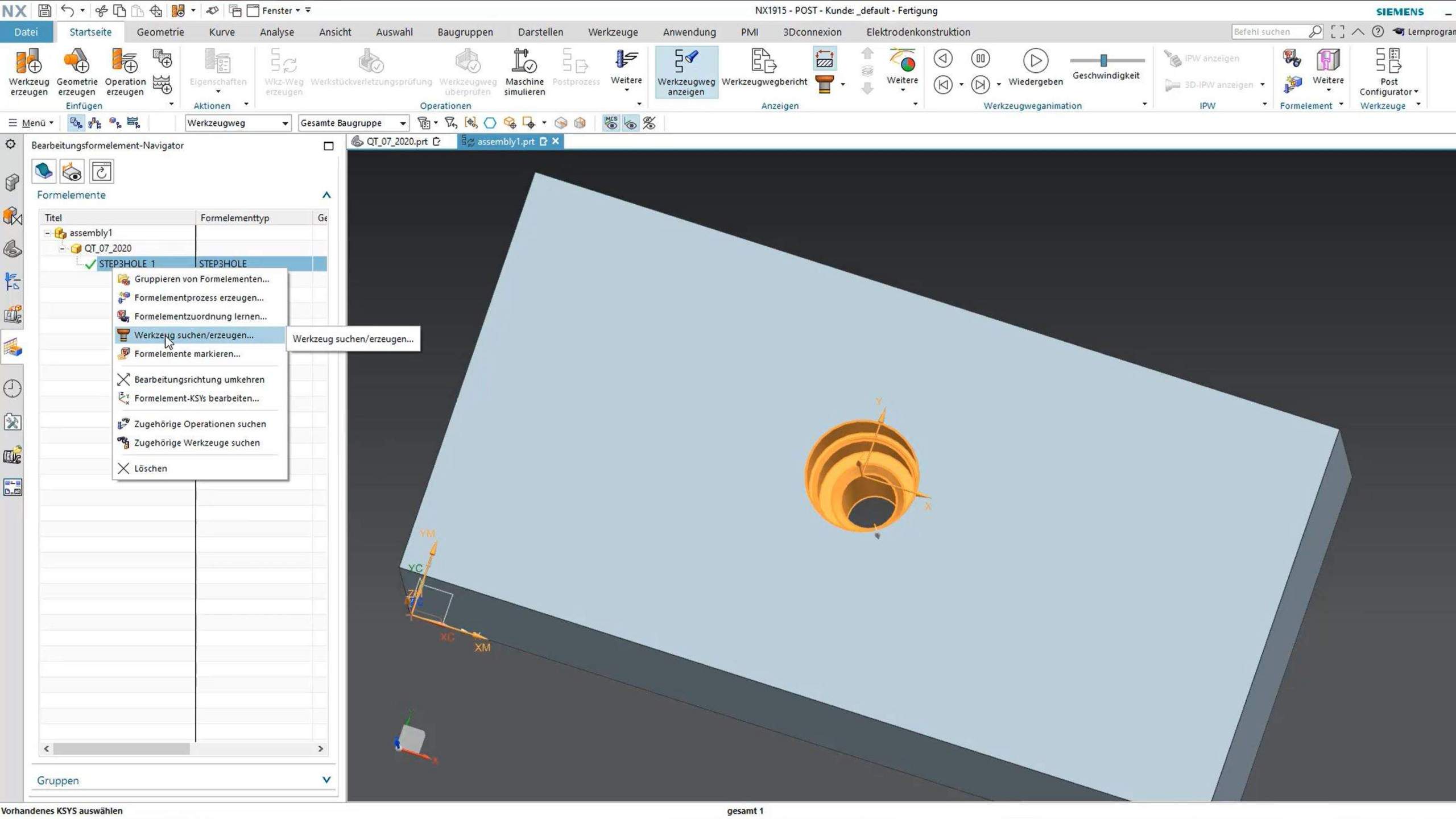Open Maschine simulieren tool
The image size is (1456, 819).
524,72
